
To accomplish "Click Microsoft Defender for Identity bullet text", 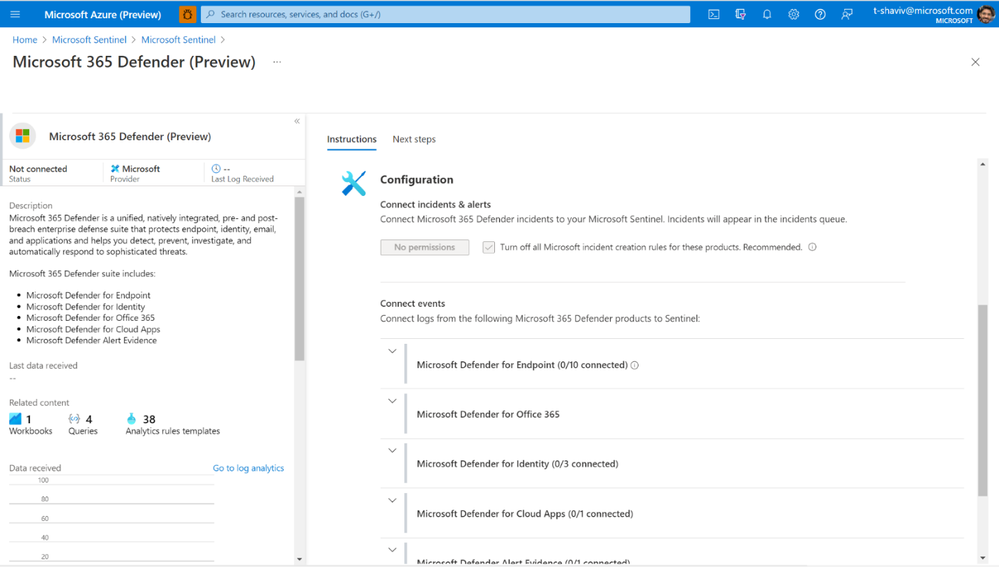I will pos(86,306).
